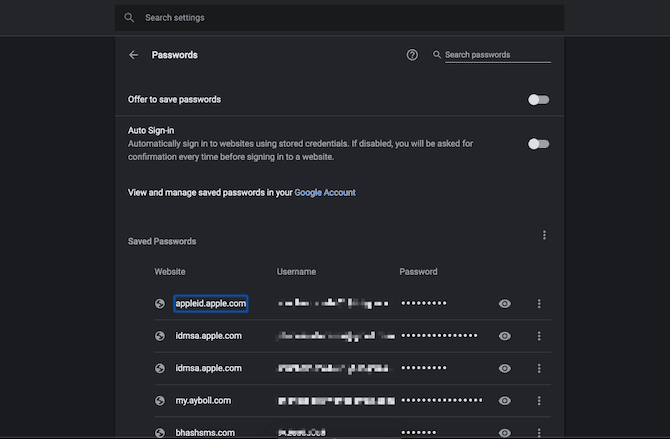The image size is (670, 439).
Task: Turn on the Auto Sign-in switch
Action: pos(539,144)
